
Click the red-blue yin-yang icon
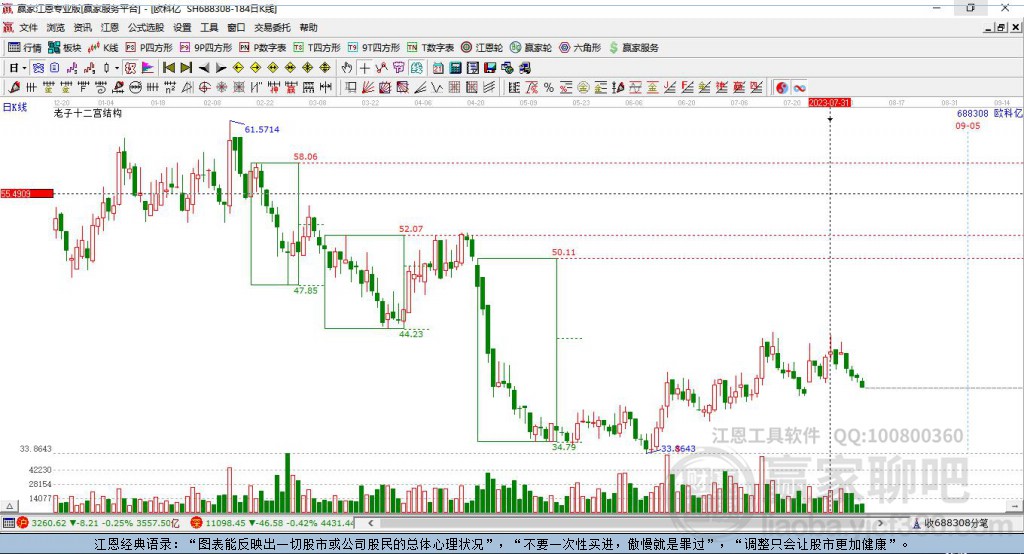tap(782, 88)
